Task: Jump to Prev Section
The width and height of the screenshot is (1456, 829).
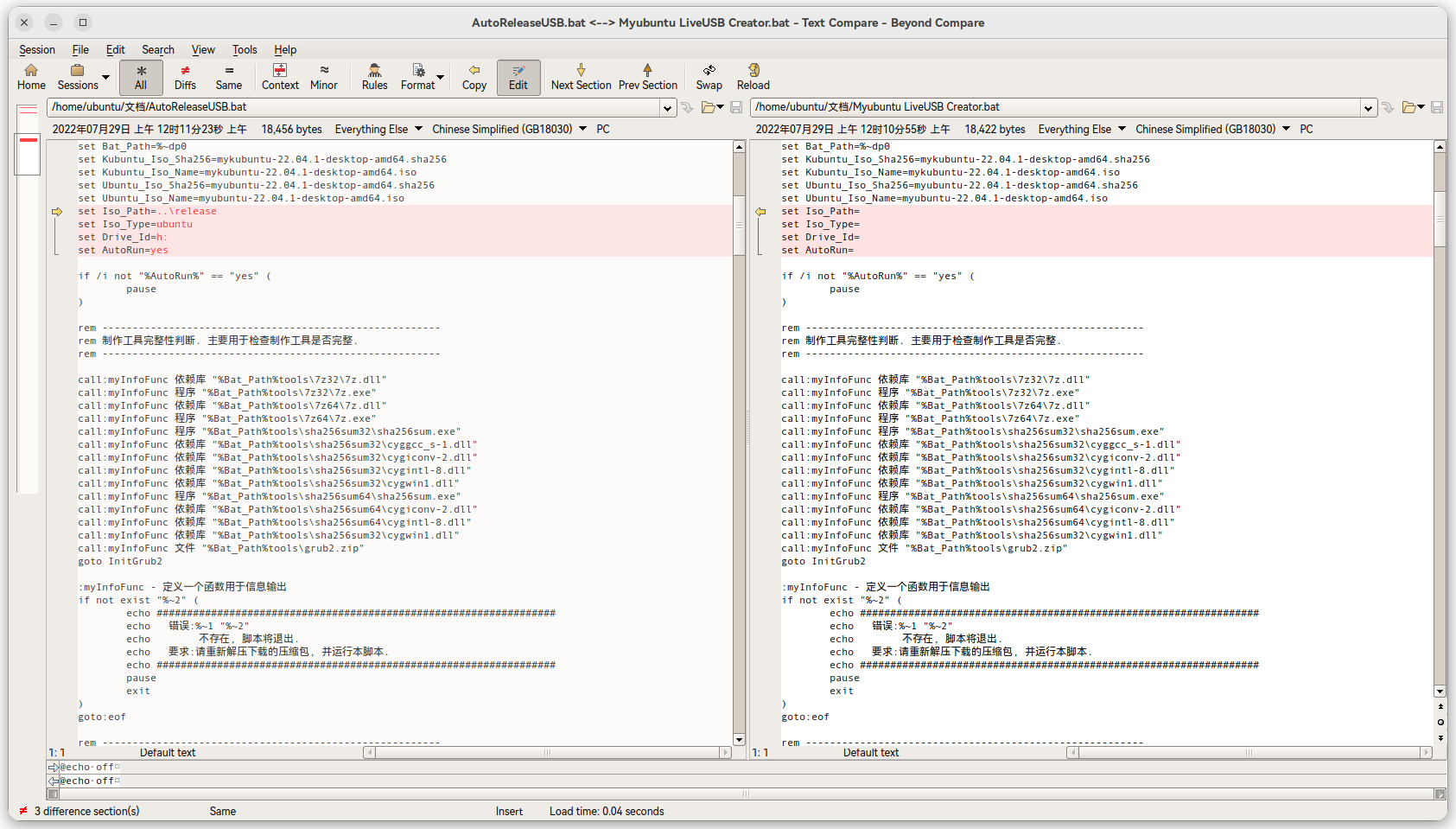Action: [x=648, y=77]
